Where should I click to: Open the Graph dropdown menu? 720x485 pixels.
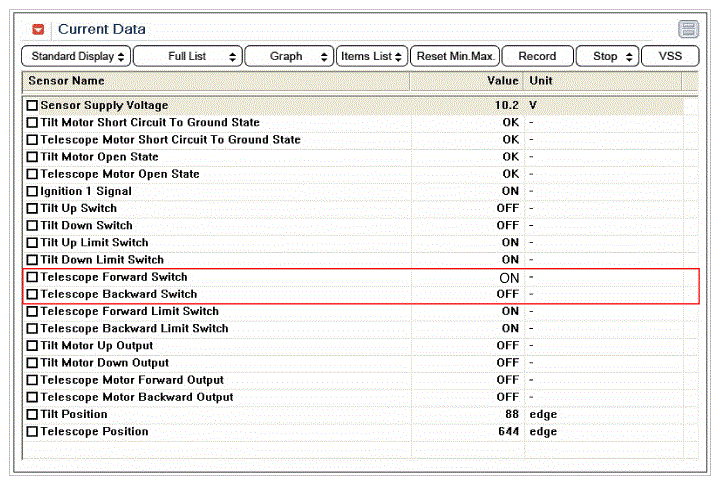[x=288, y=56]
